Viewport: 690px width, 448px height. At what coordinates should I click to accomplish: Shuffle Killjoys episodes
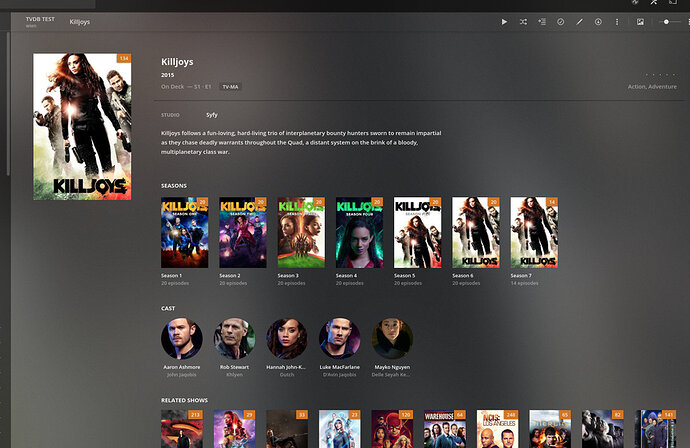[523, 22]
